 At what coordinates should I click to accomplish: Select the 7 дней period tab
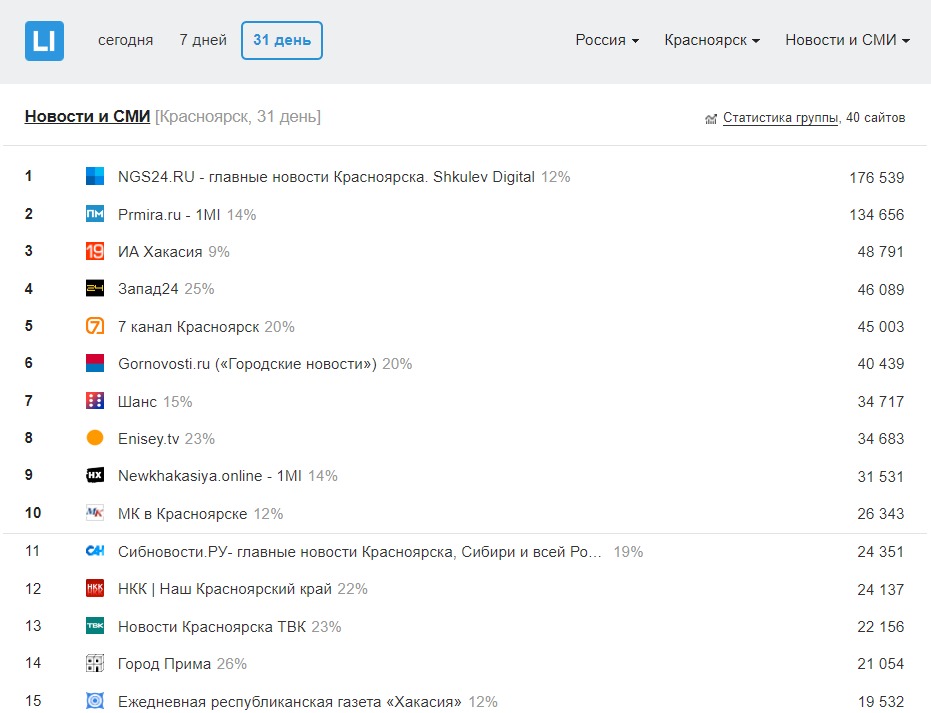(203, 41)
